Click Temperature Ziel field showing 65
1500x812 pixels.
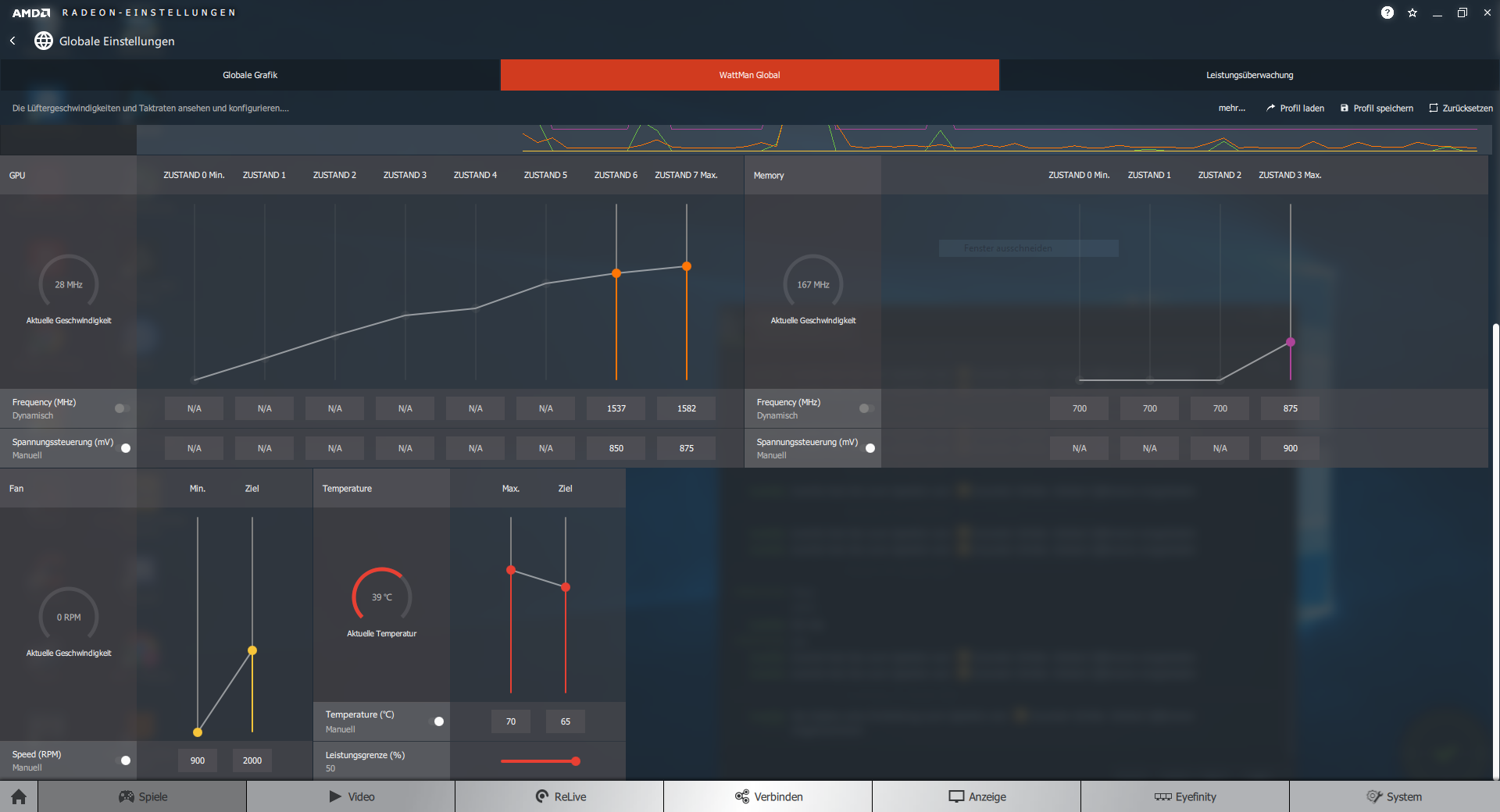(x=566, y=721)
